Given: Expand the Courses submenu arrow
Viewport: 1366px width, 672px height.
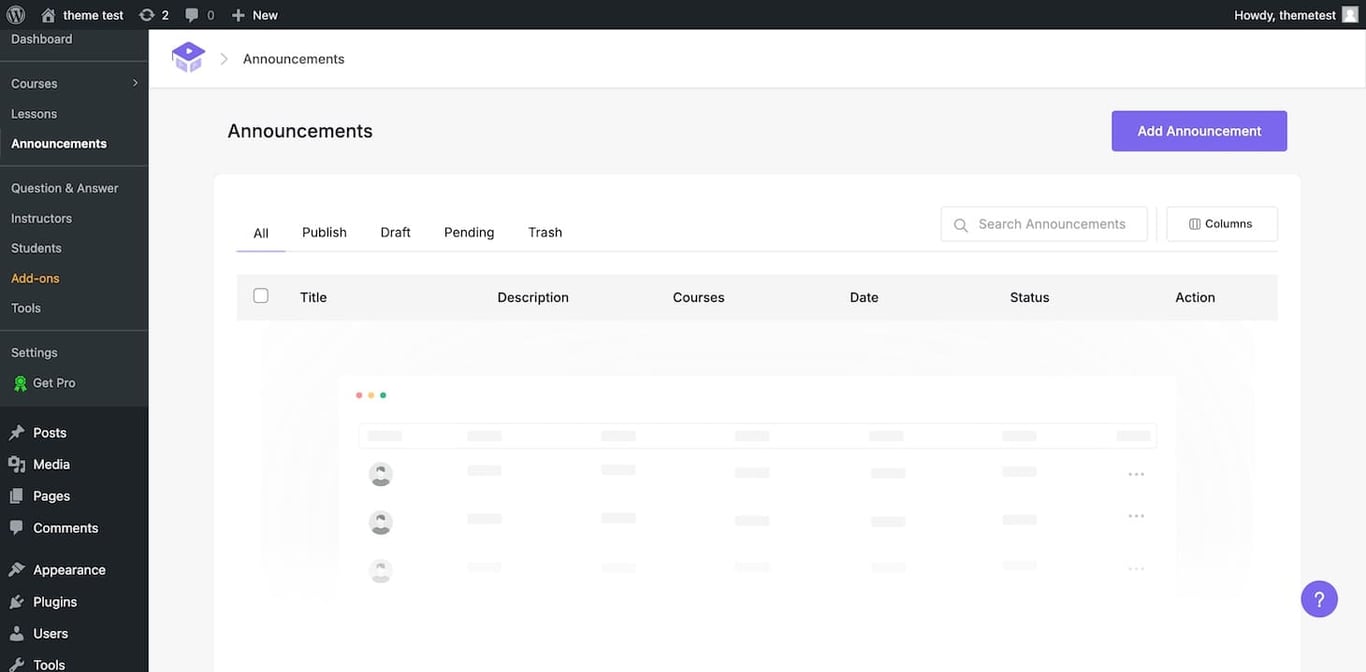Looking at the screenshot, I should [135, 83].
